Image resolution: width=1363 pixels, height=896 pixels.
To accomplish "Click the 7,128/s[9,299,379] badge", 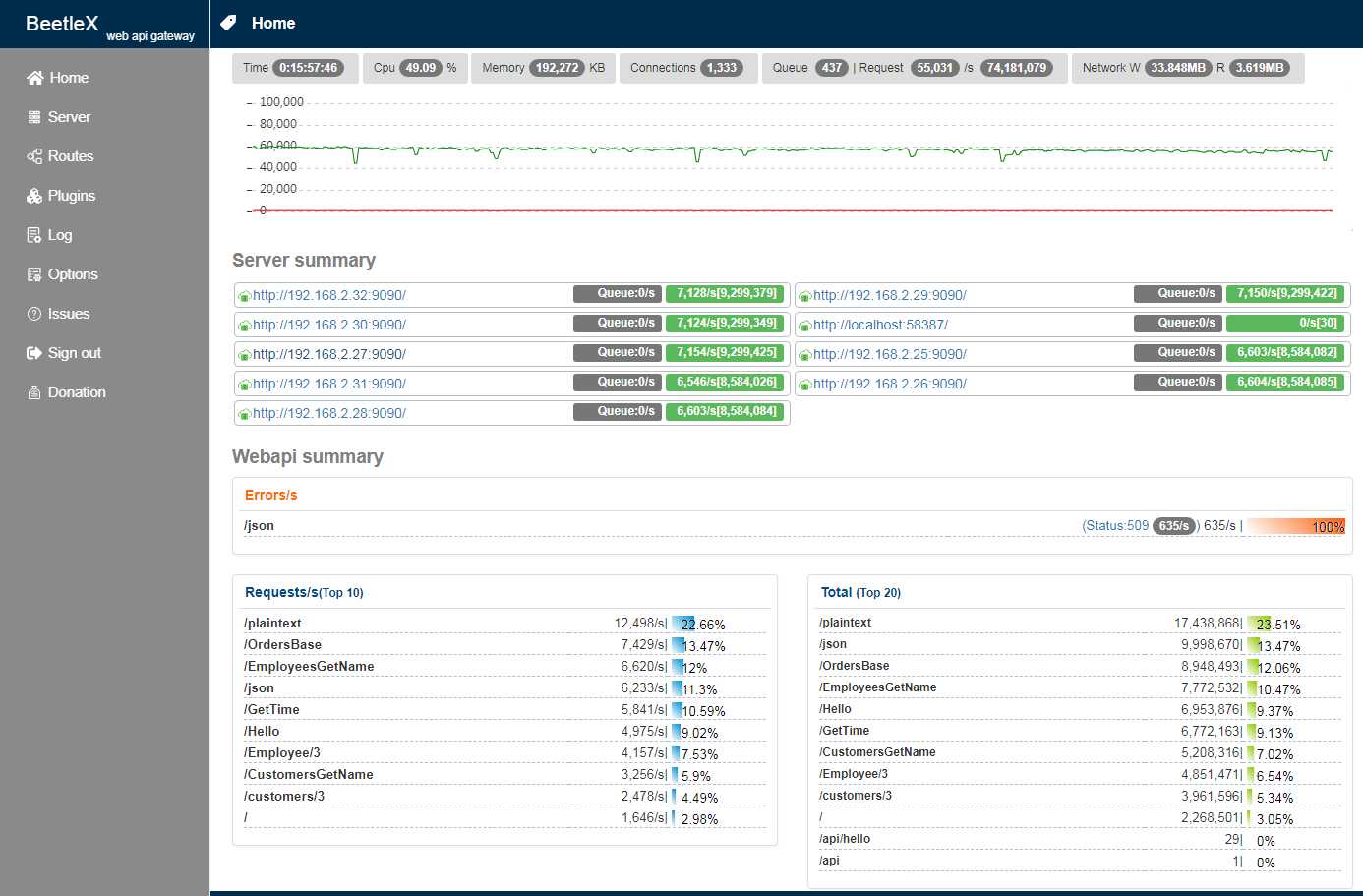I will (x=725, y=294).
